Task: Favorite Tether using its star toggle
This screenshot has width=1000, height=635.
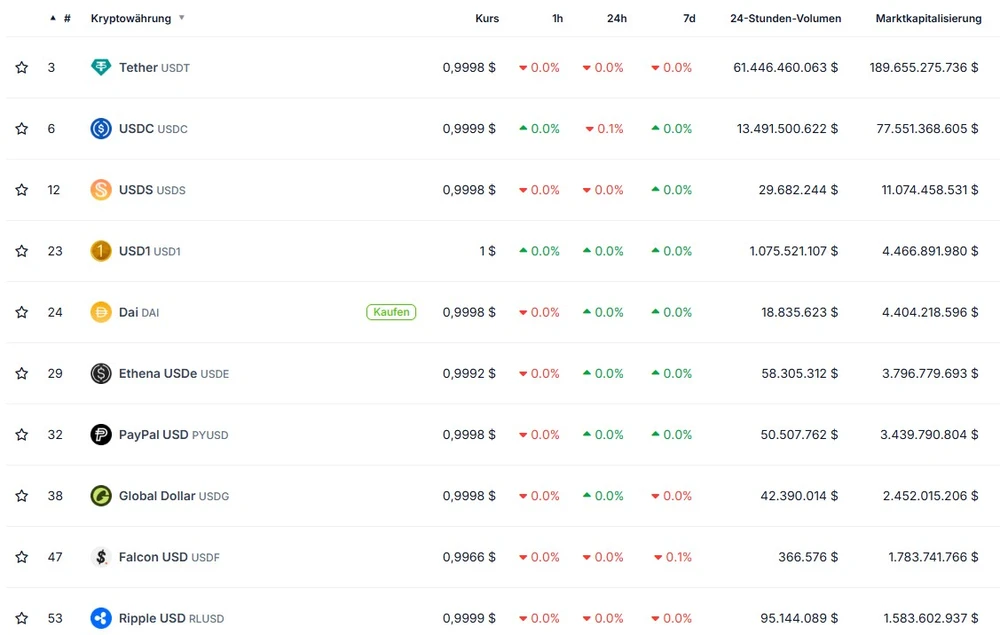Action: click(21, 67)
